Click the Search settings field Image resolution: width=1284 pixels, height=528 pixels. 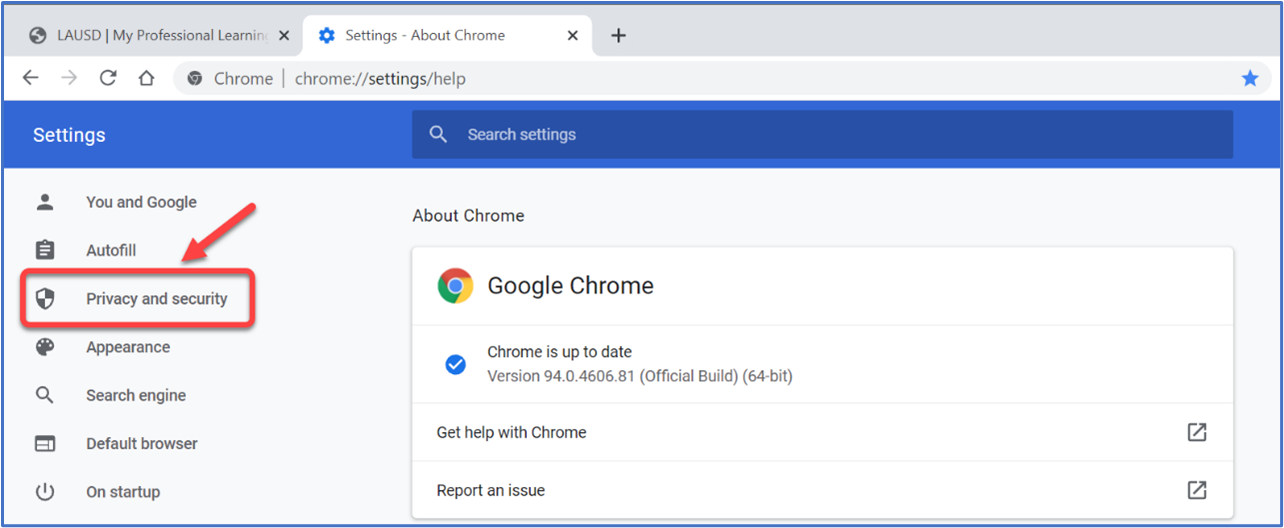pyautogui.click(x=822, y=134)
